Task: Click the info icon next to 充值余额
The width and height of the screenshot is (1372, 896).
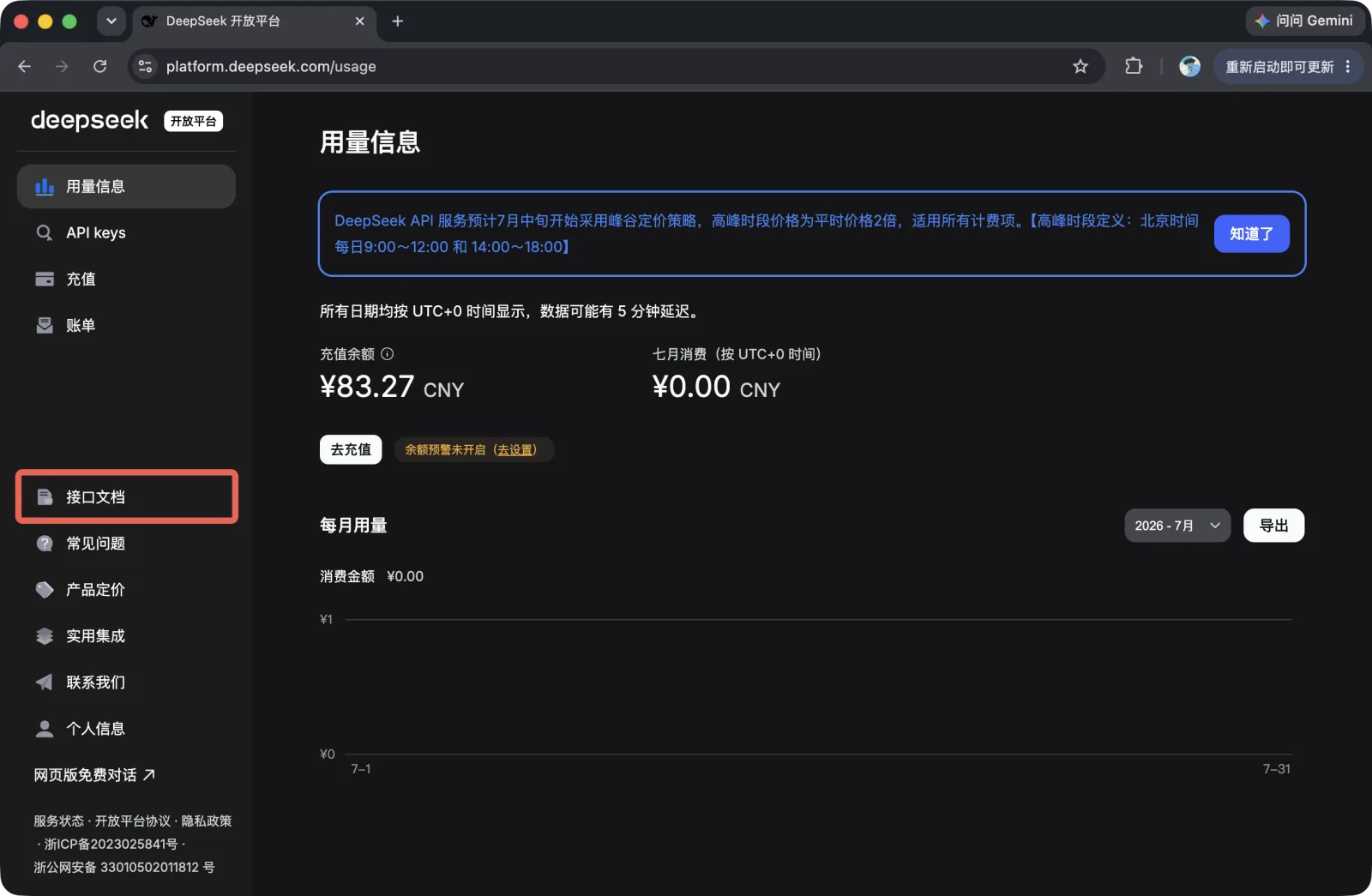Action: coord(388,353)
